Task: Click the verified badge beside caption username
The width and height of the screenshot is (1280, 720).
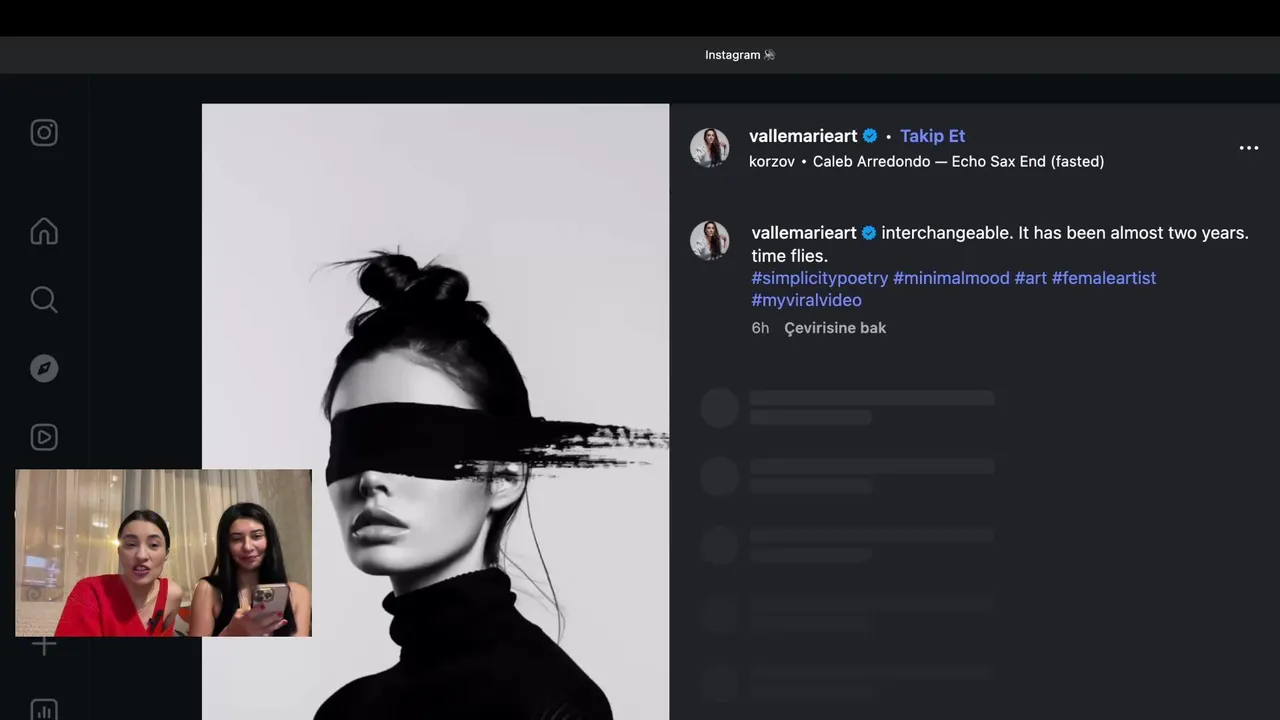Action: (869, 233)
